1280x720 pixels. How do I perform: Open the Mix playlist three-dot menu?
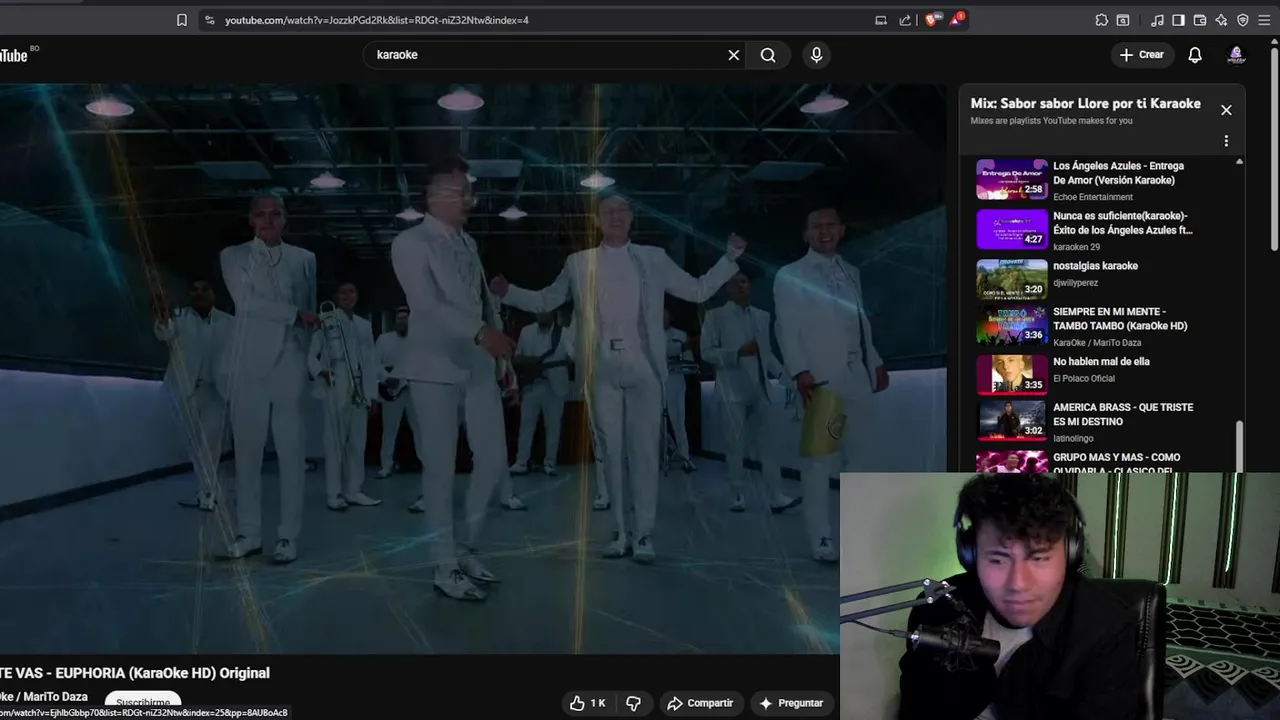point(1226,141)
